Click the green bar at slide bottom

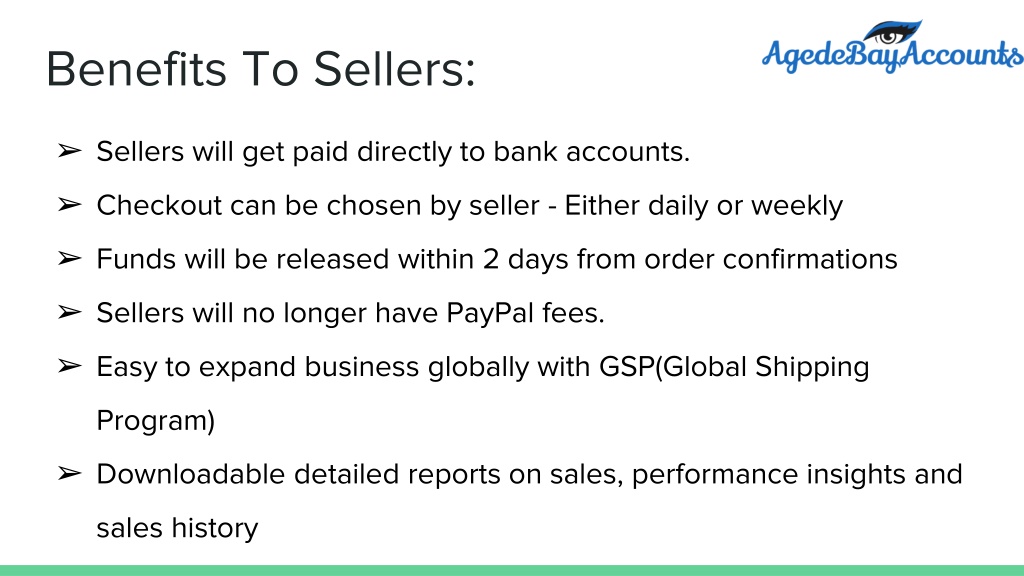[x=512, y=571]
